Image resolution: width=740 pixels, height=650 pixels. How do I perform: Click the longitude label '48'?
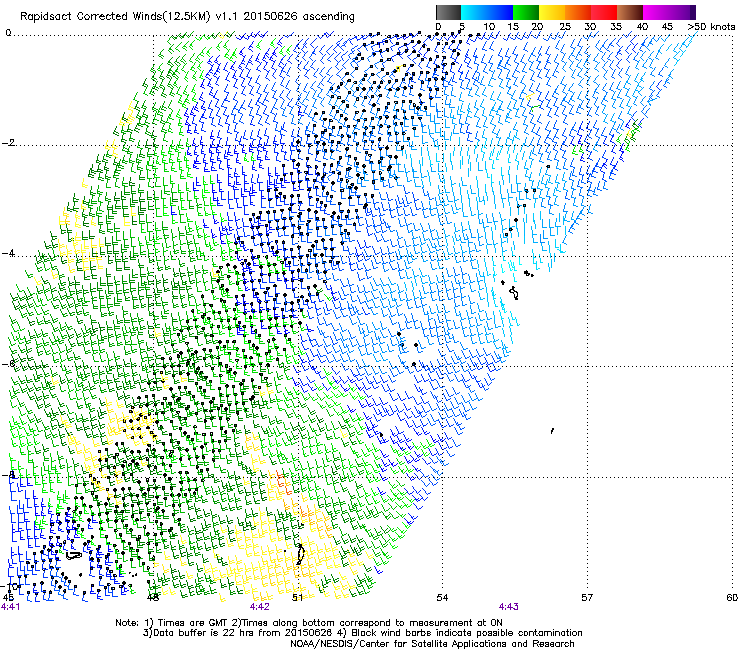tap(152, 598)
